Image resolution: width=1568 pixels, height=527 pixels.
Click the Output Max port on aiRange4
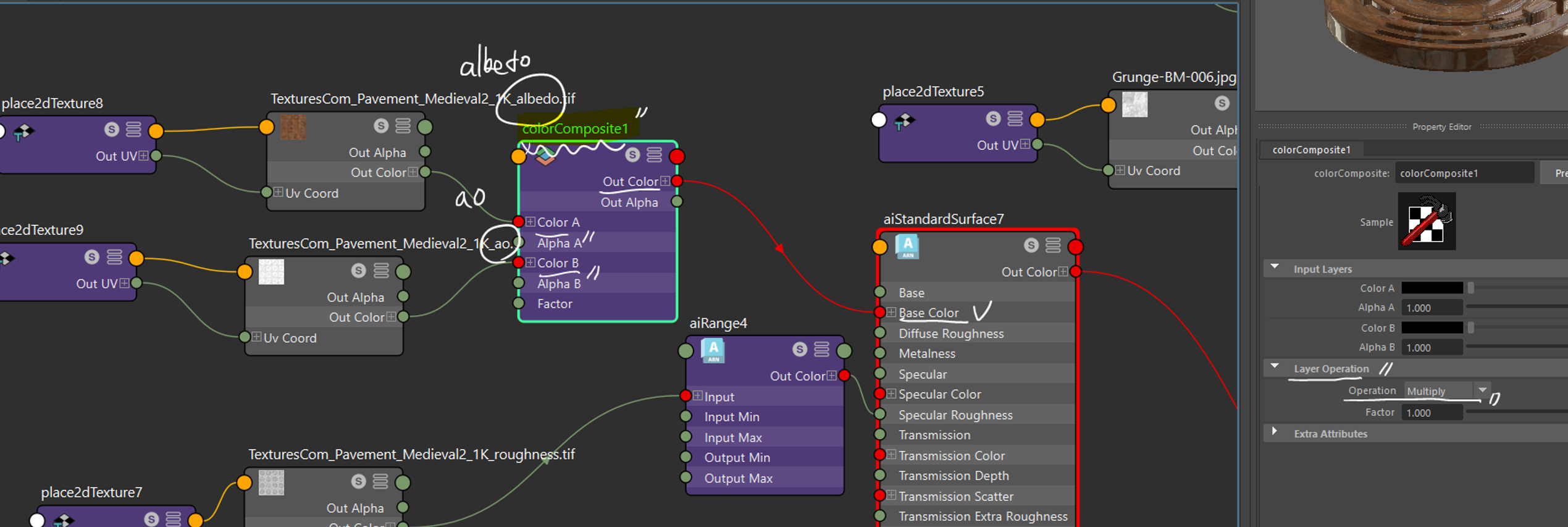tap(685, 478)
